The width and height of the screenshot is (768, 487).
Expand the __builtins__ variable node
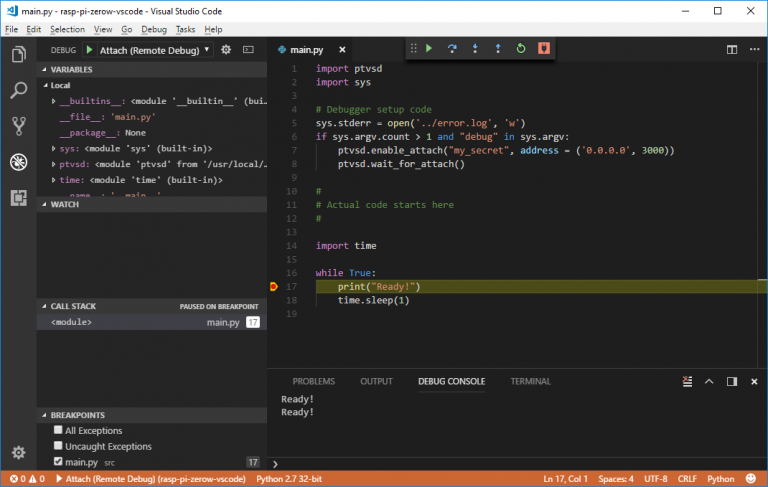(x=54, y=101)
